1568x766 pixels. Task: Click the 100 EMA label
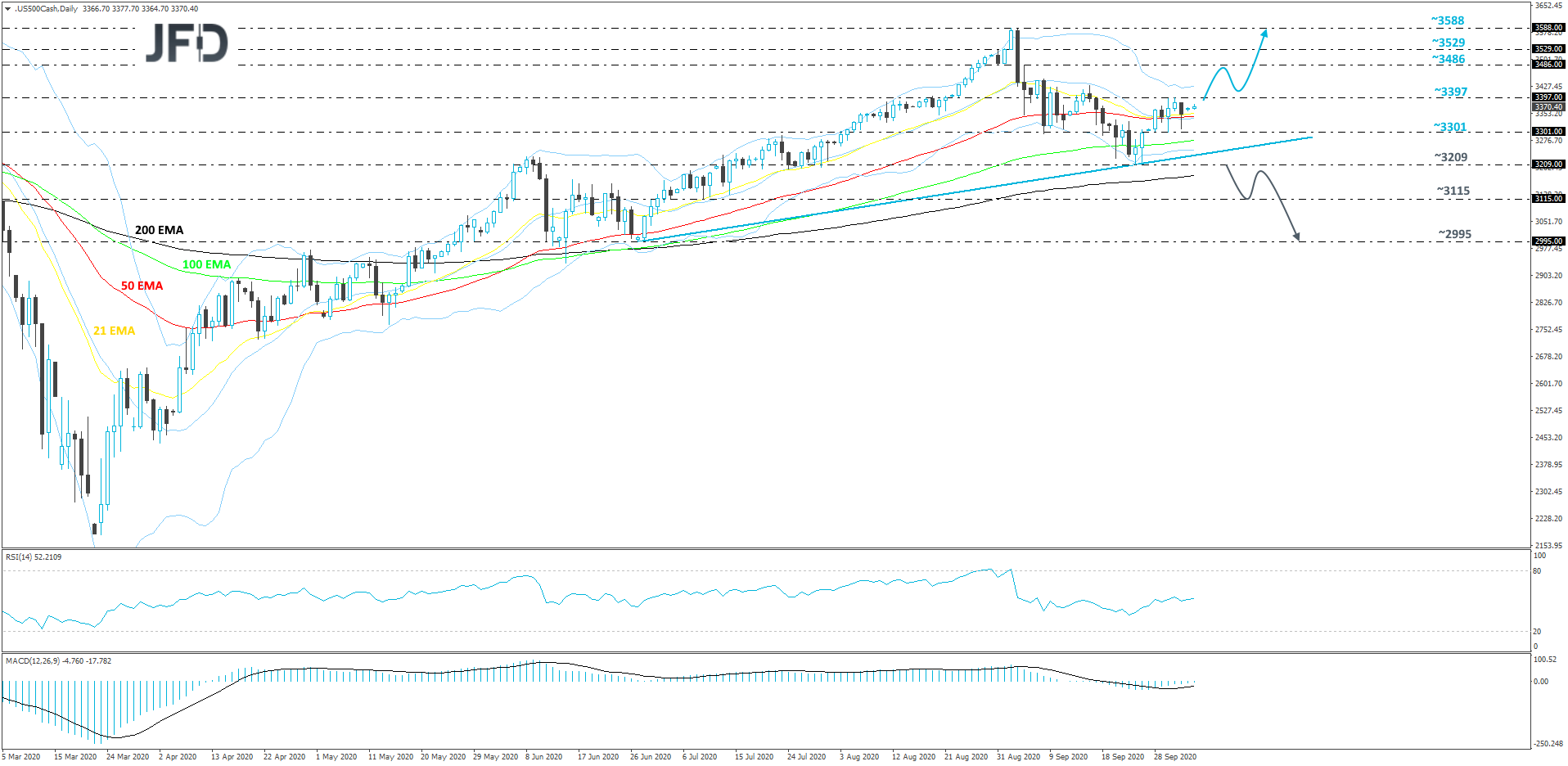tap(206, 264)
